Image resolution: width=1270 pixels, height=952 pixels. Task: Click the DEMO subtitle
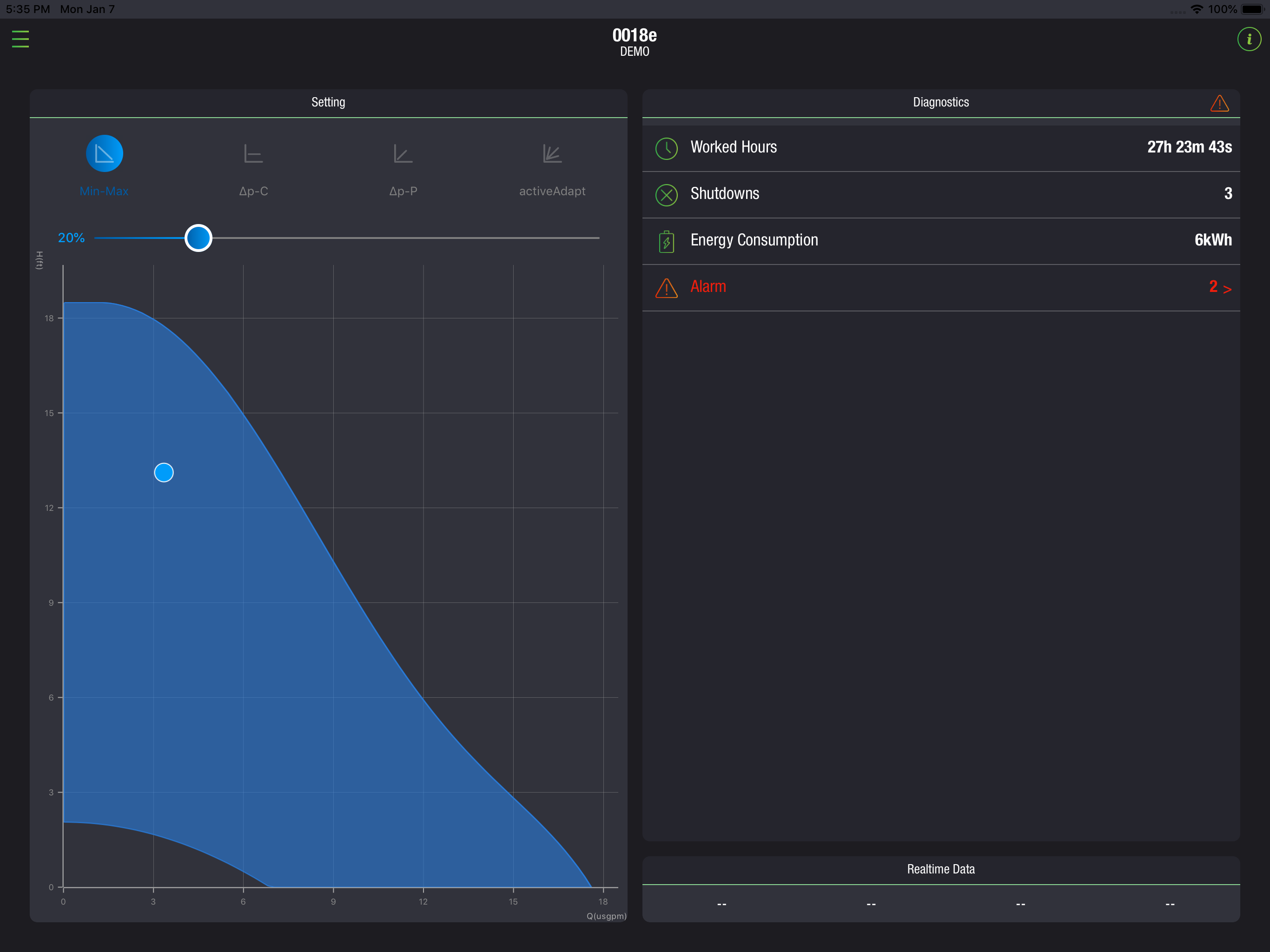tap(635, 52)
